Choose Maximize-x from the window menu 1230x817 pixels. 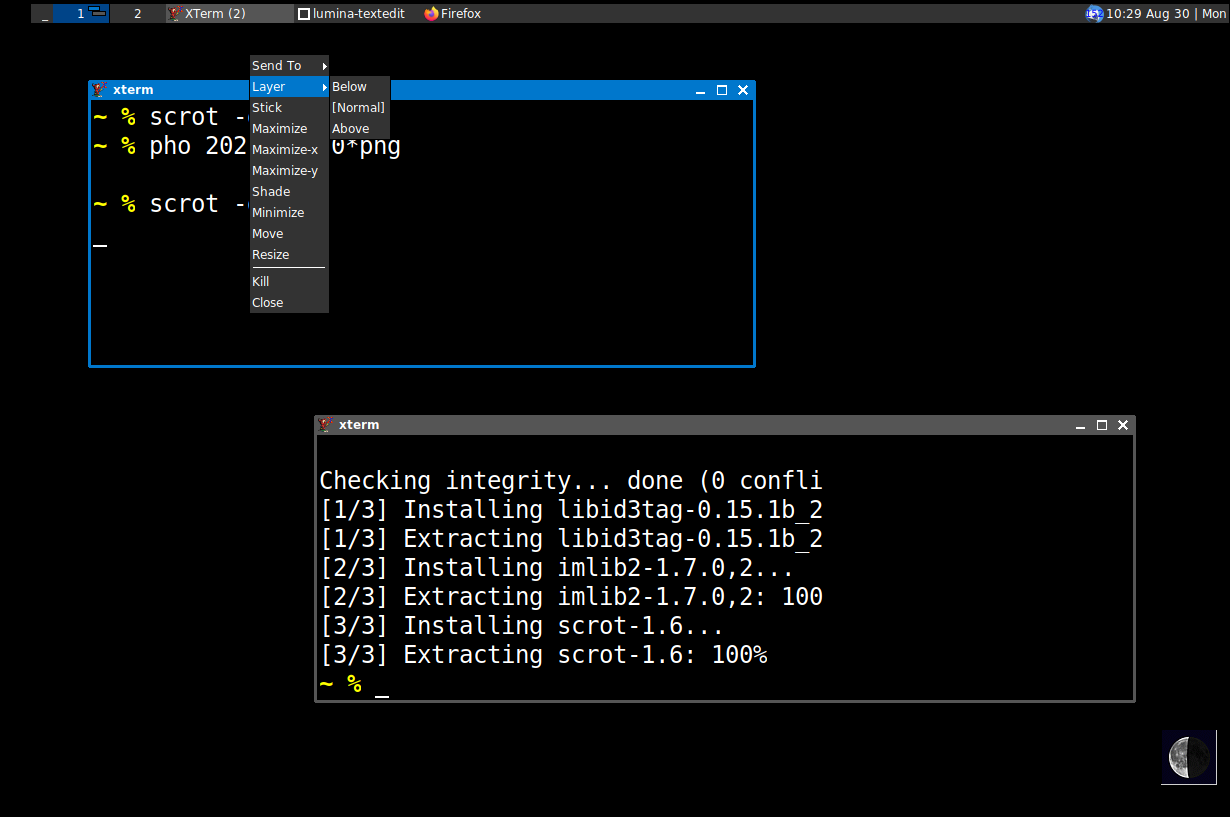[x=285, y=150]
